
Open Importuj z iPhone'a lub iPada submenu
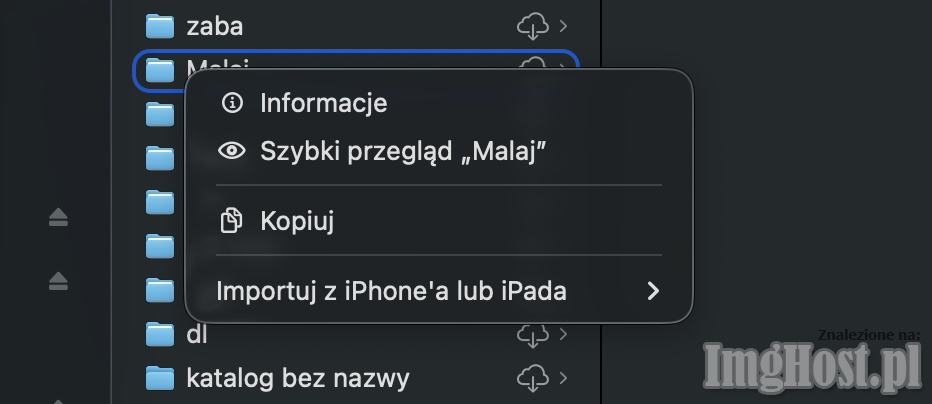(391, 291)
